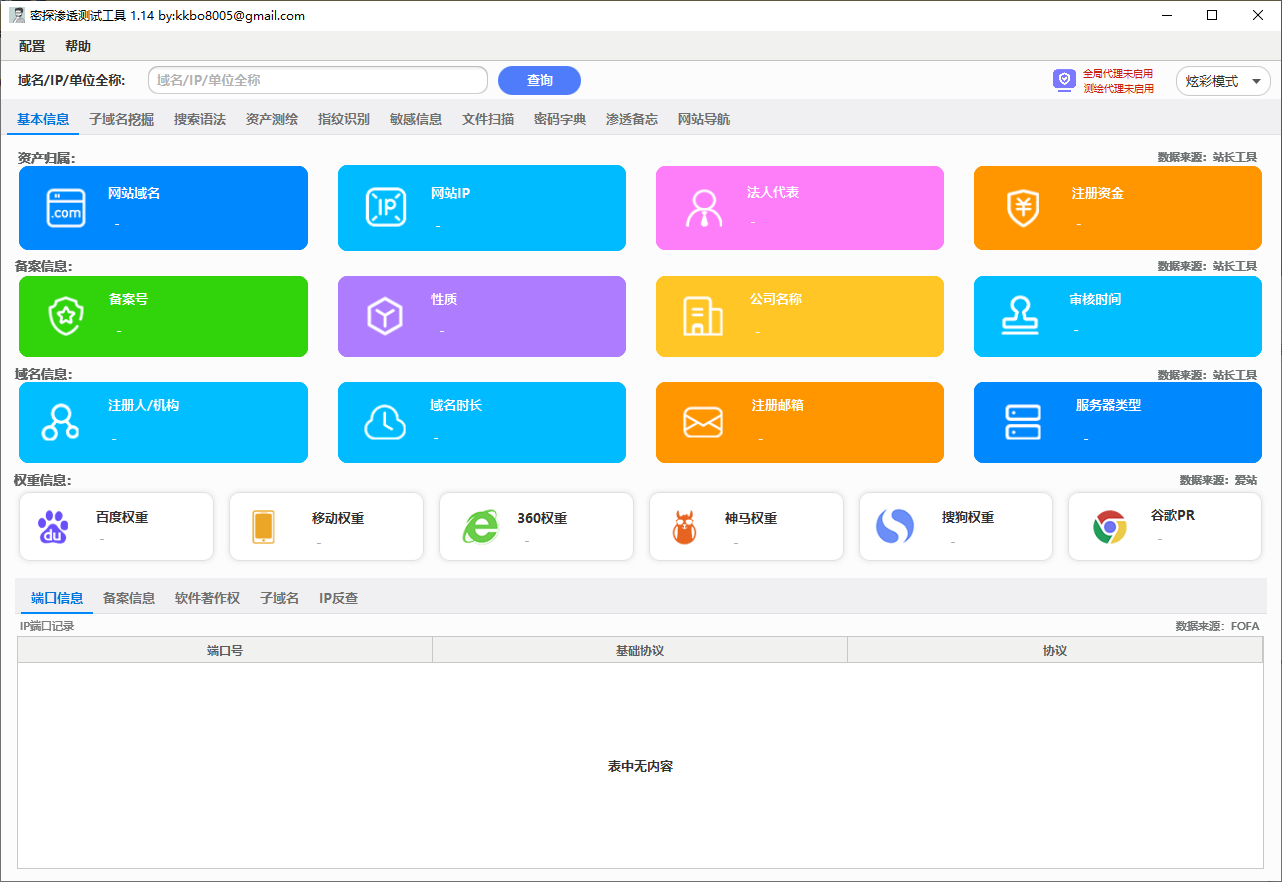This screenshot has width=1282, height=882.
Task: Open the 帮助 menu
Action: tap(78, 46)
